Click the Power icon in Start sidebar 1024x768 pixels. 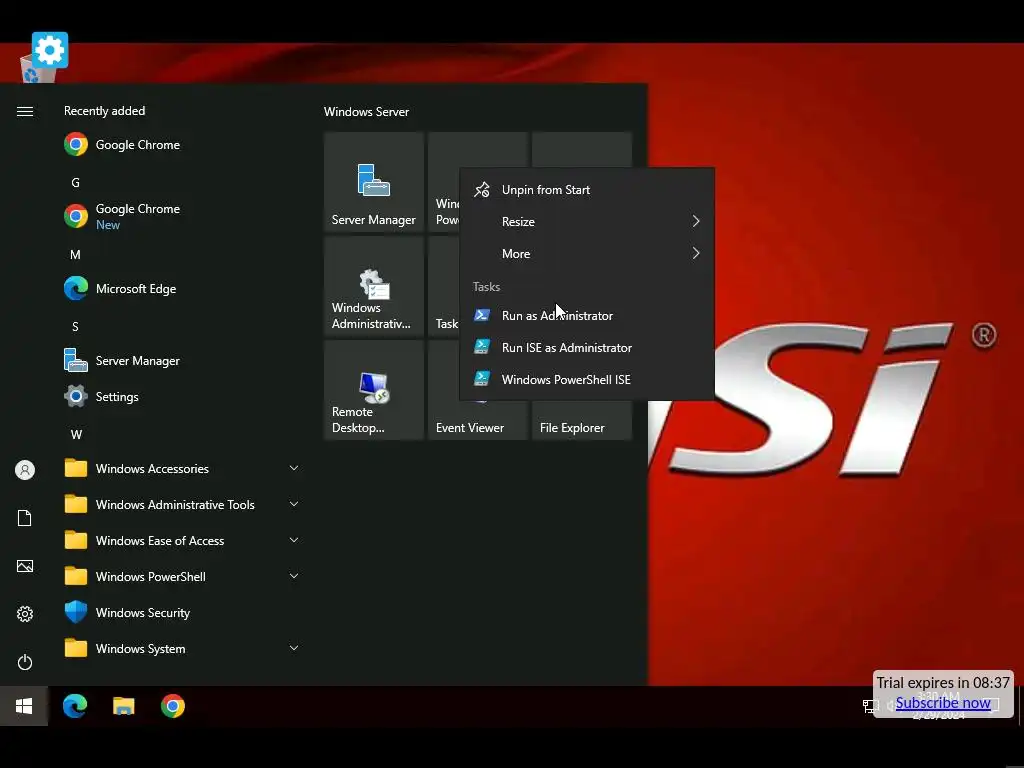click(x=25, y=662)
